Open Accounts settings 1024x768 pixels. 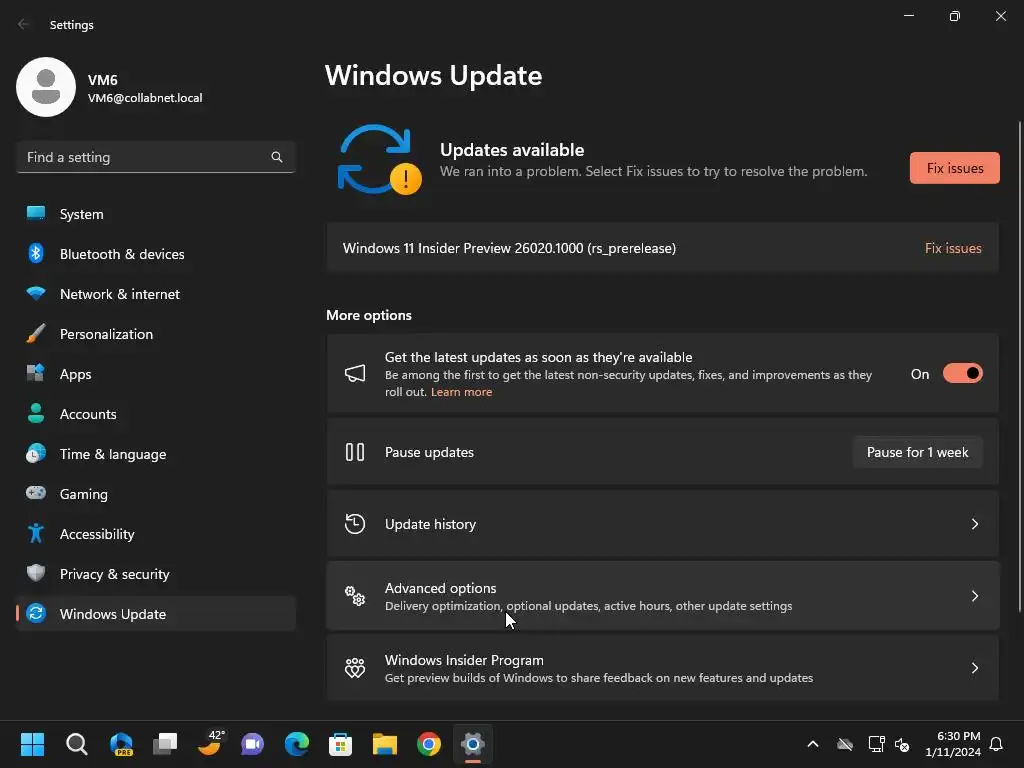point(155,414)
